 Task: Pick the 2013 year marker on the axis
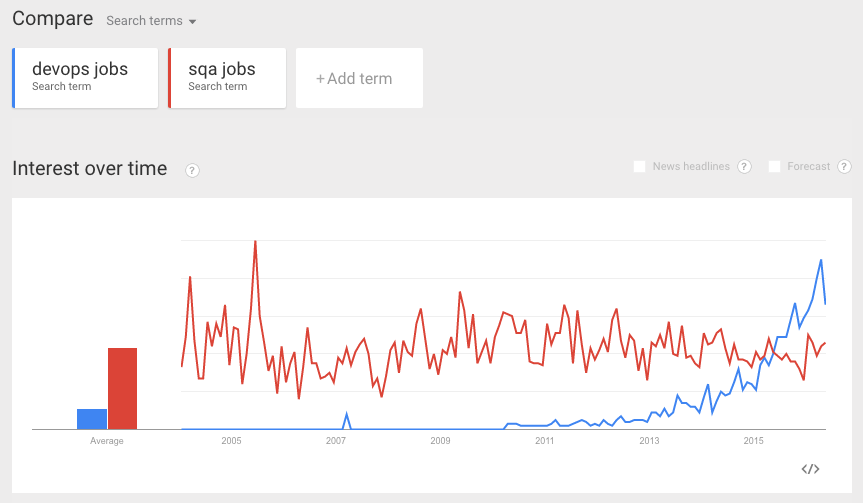[649, 441]
